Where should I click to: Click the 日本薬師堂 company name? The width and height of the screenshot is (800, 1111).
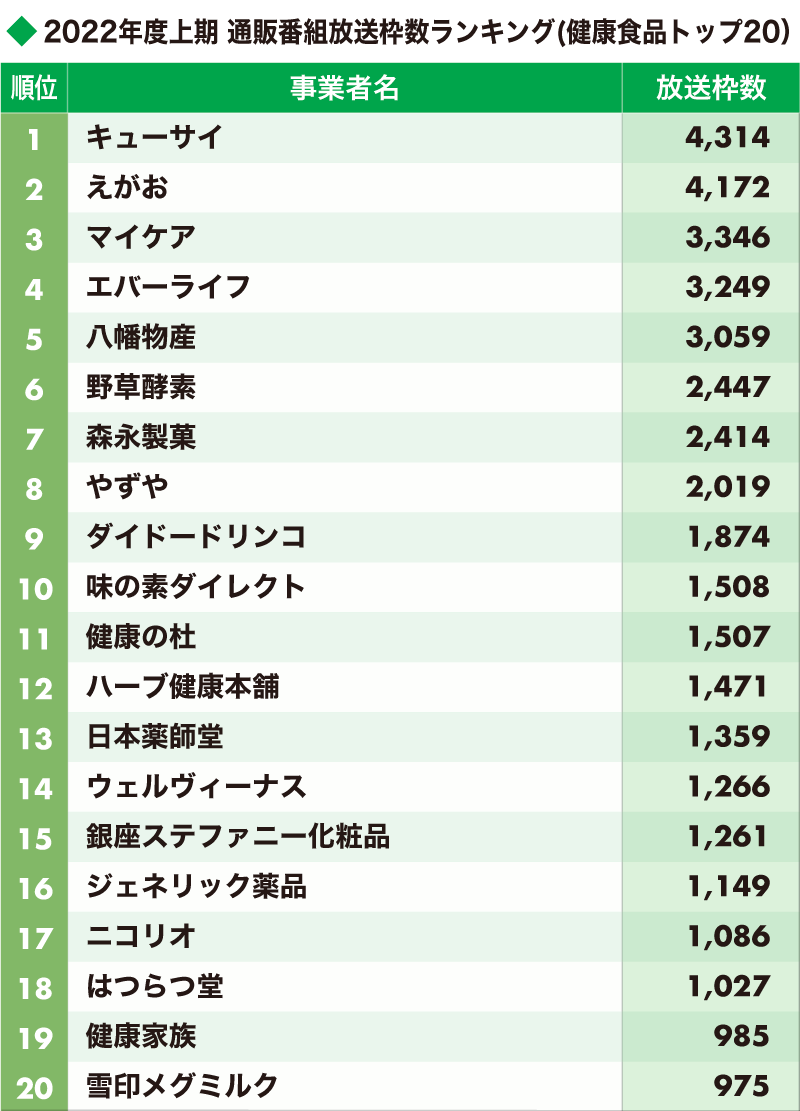pyautogui.click(x=154, y=736)
